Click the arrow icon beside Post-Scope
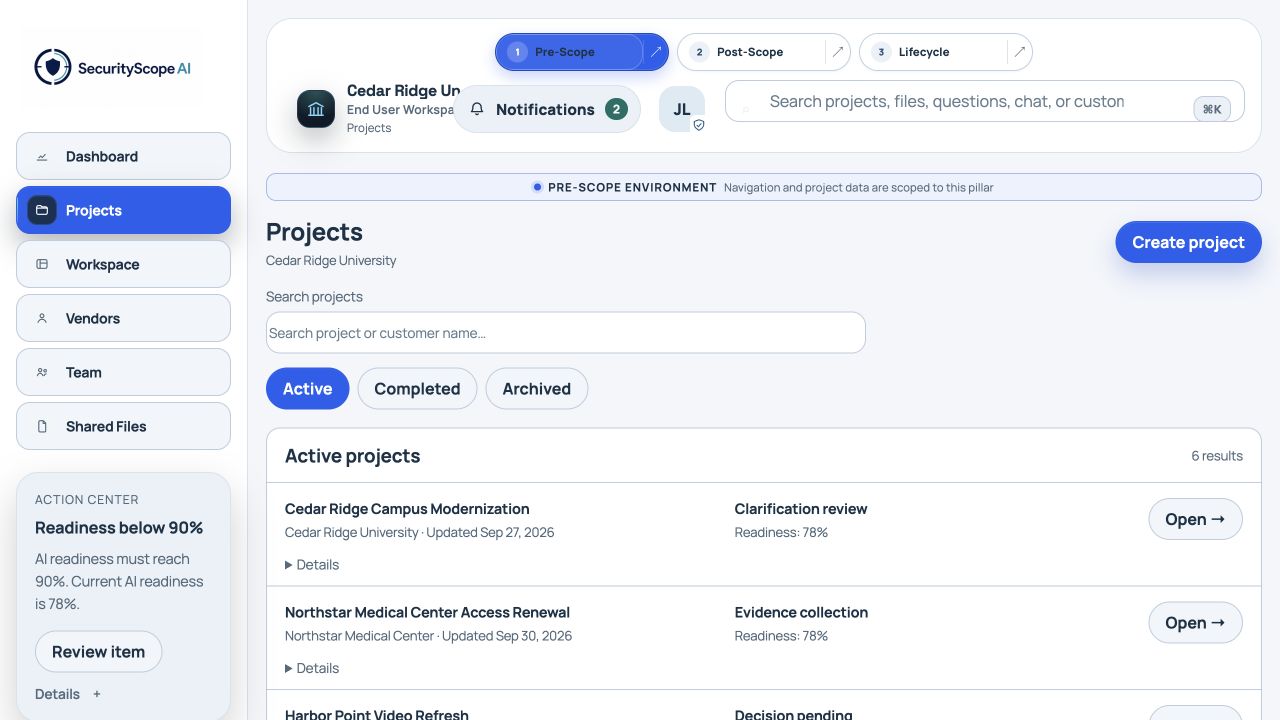The height and width of the screenshot is (720, 1280). tap(838, 52)
